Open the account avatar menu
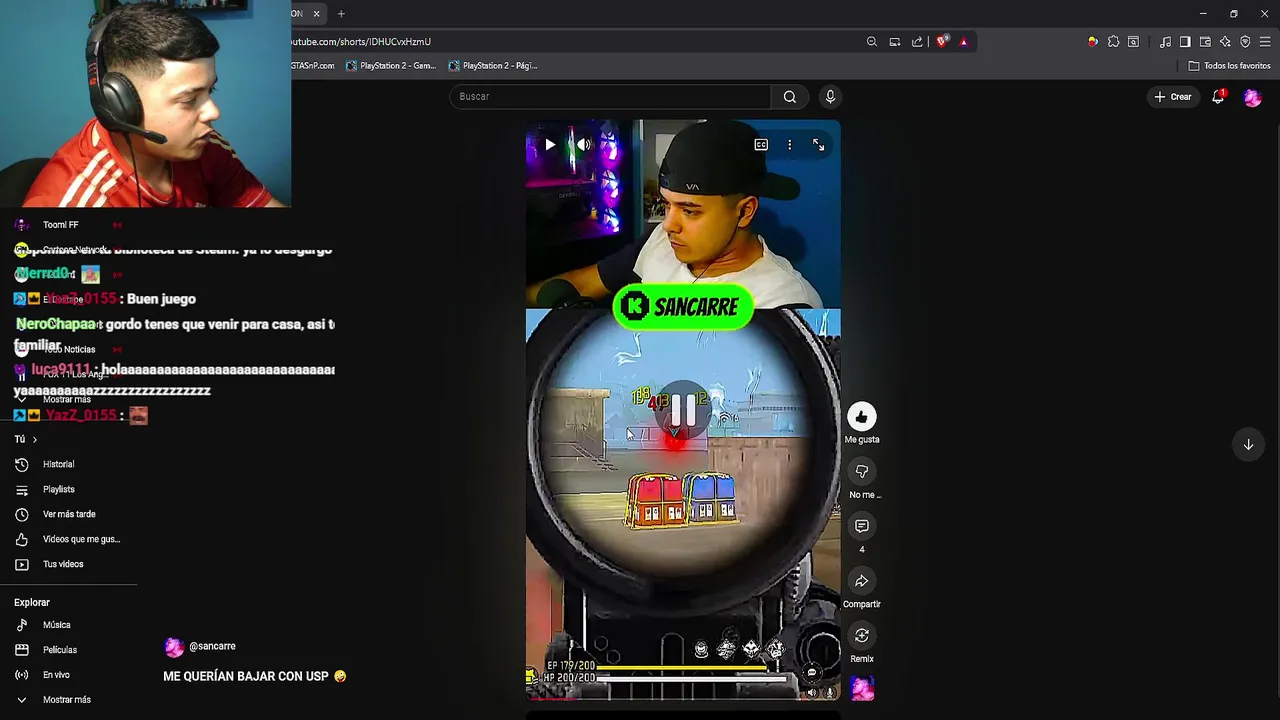The image size is (1280, 720). pyautogui.click(x=1252, y=97)
